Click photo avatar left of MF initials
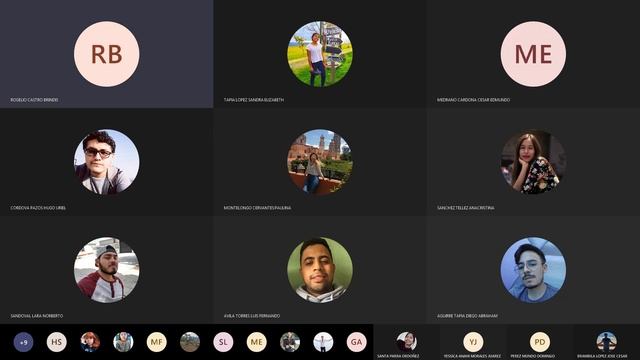Image resolution: width=640 pixels, height=360 pixels. pos(123,342)
